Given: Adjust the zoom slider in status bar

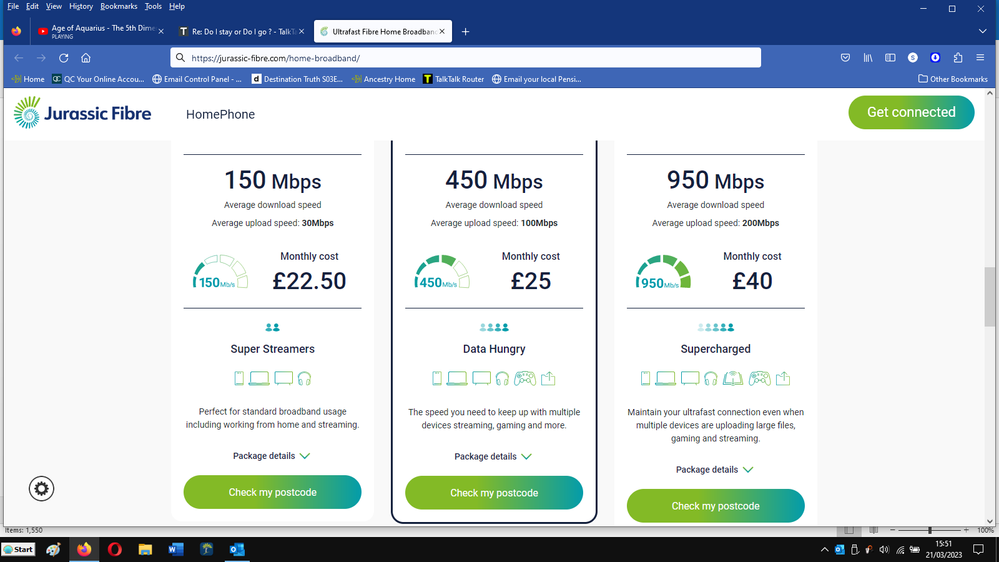Looking at the screenshot, I should click(930, 530).
